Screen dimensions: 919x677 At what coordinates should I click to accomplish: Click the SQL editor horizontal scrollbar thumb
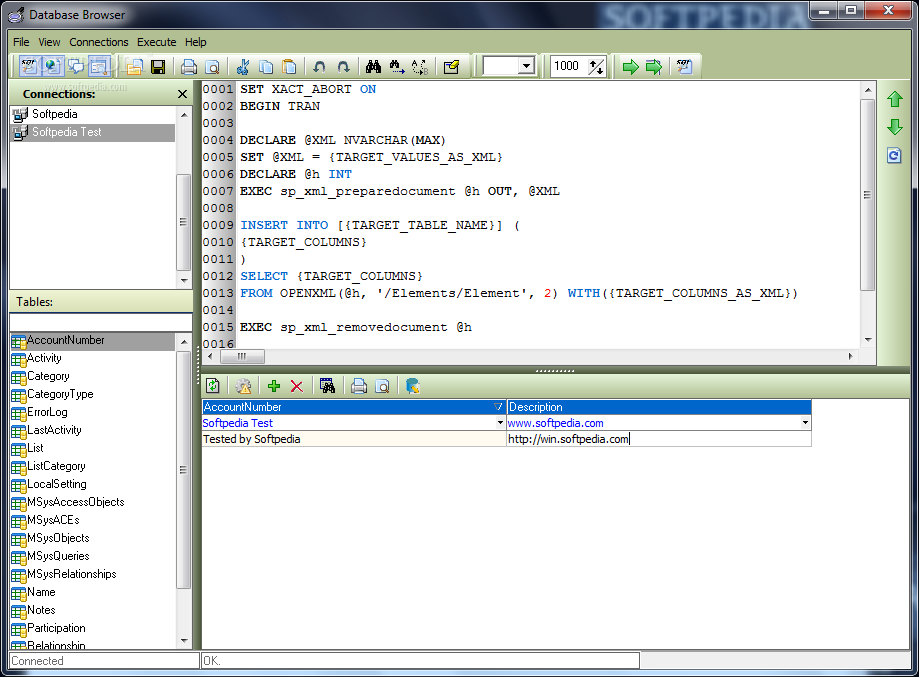pos(241,356)
